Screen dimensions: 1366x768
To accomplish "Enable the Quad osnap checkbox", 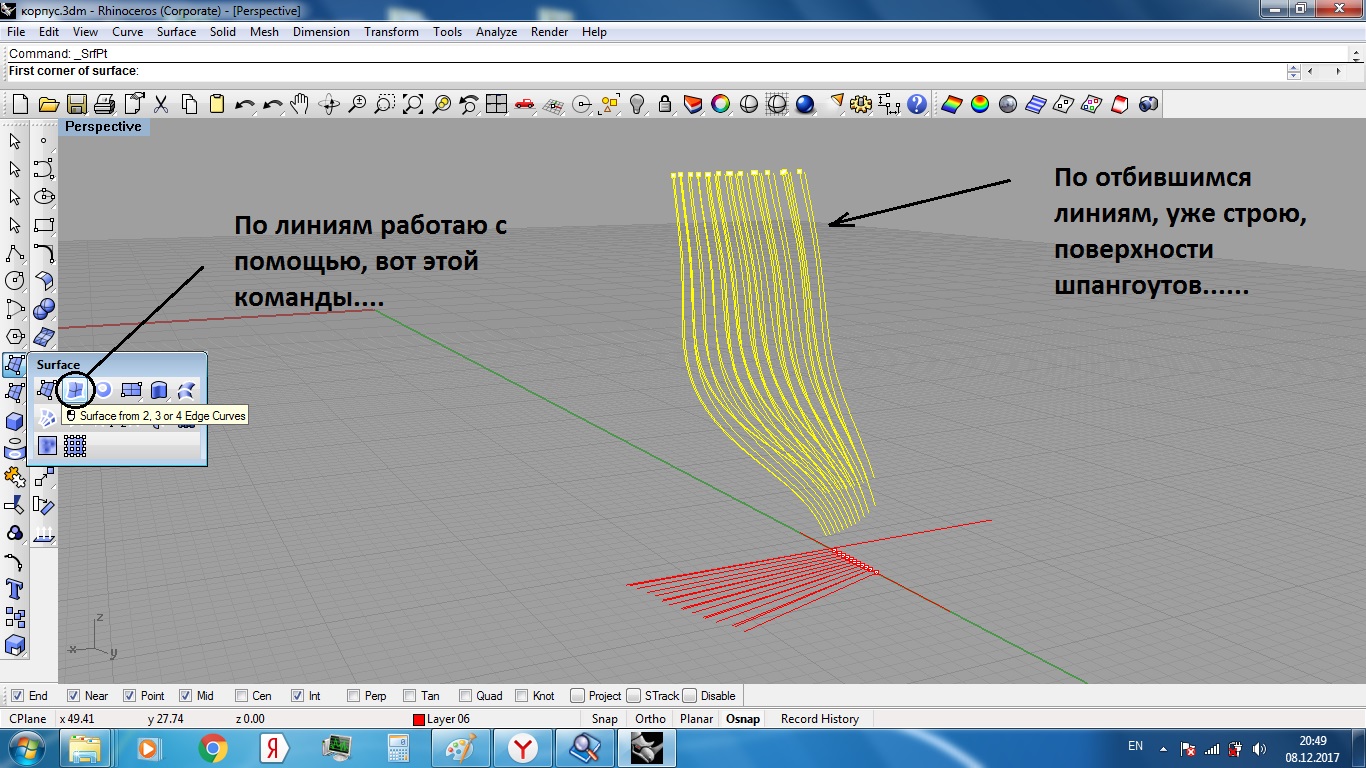I will 465,696.
